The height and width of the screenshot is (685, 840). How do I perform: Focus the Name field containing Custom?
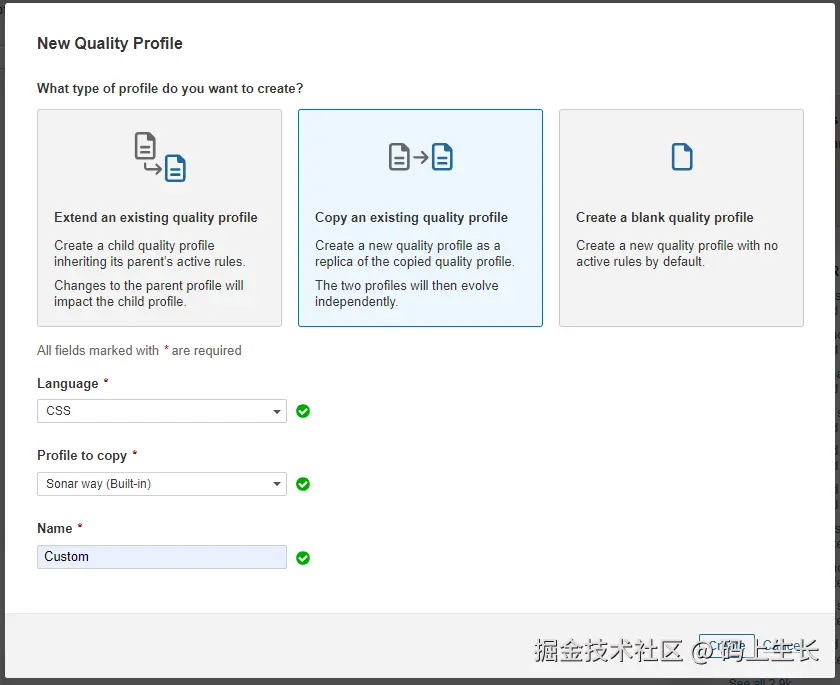point(162,557)
